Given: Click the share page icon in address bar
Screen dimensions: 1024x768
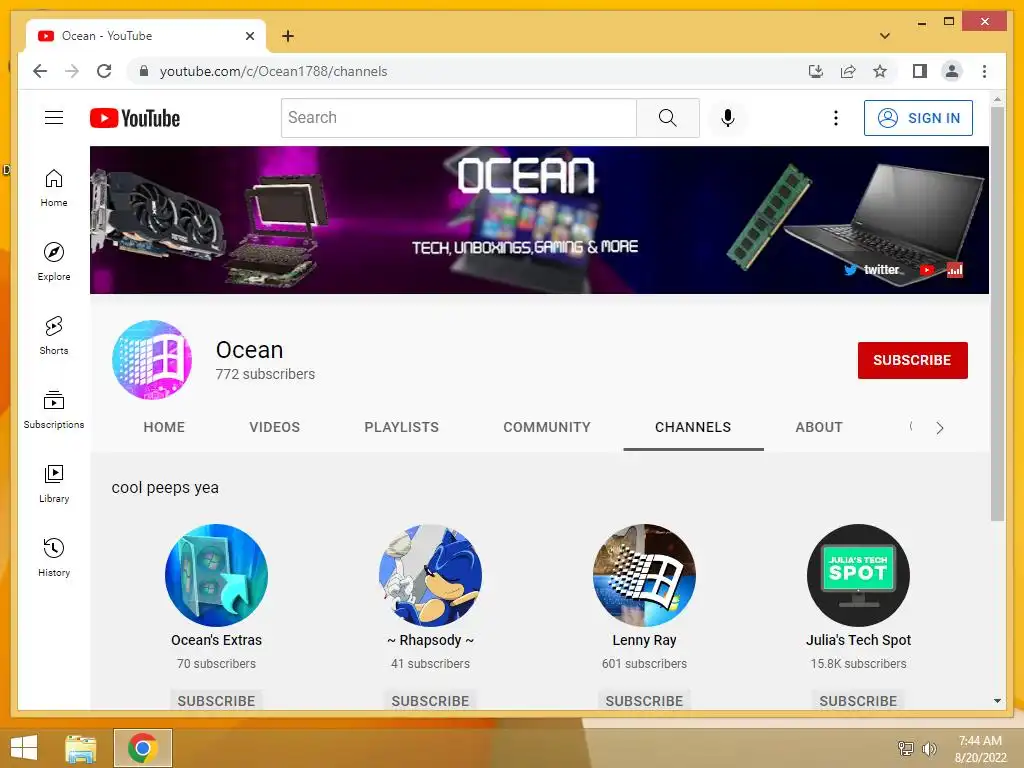Looking at the screenshot, I should [848, 71].
